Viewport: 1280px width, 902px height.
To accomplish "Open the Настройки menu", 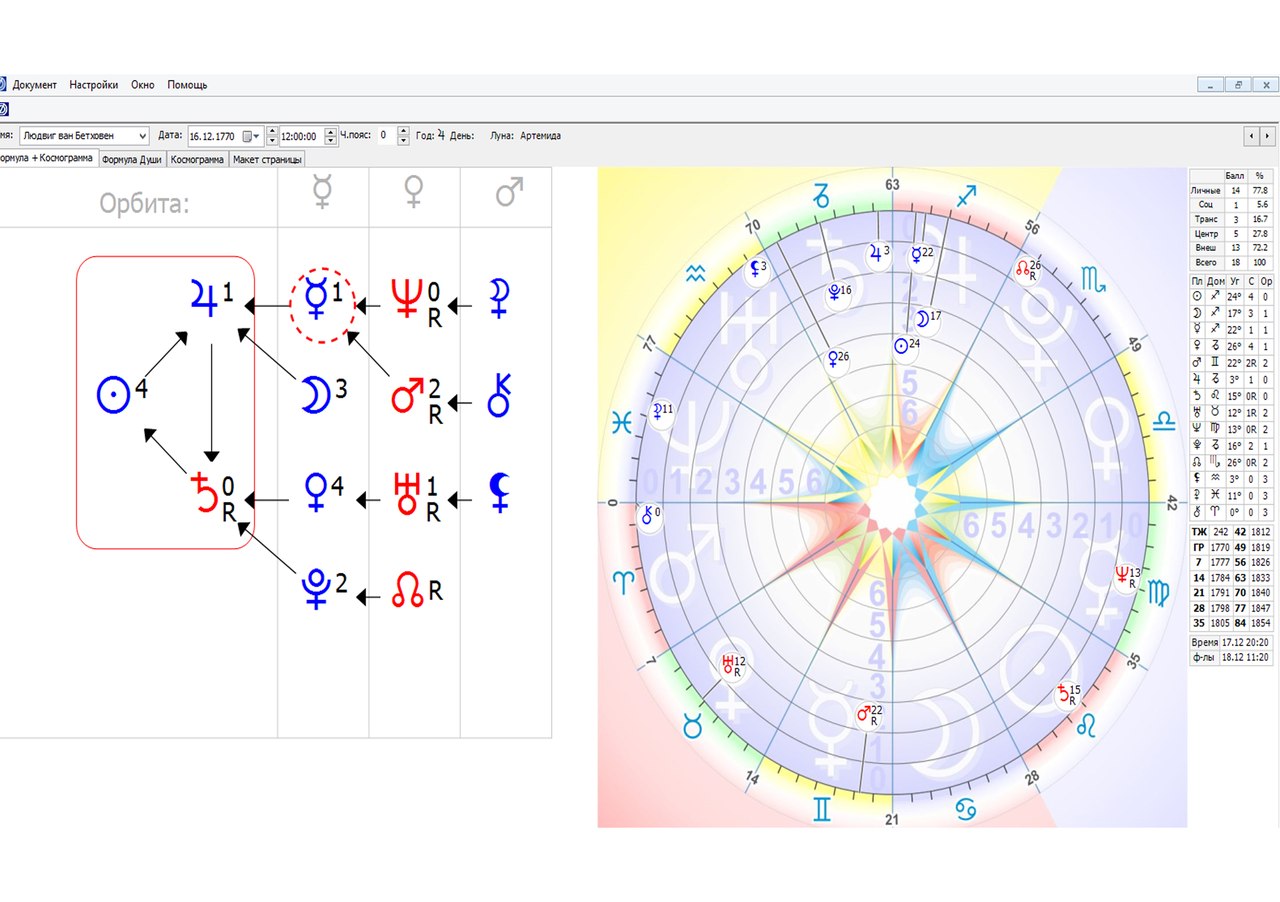I will pos(93,85).
